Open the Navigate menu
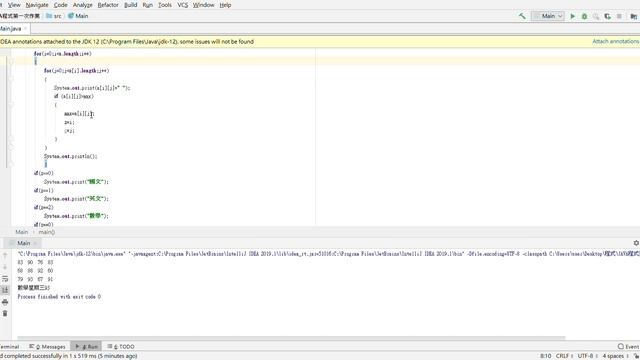Viewport: 640px width, 360px height. tap(37, 5)
